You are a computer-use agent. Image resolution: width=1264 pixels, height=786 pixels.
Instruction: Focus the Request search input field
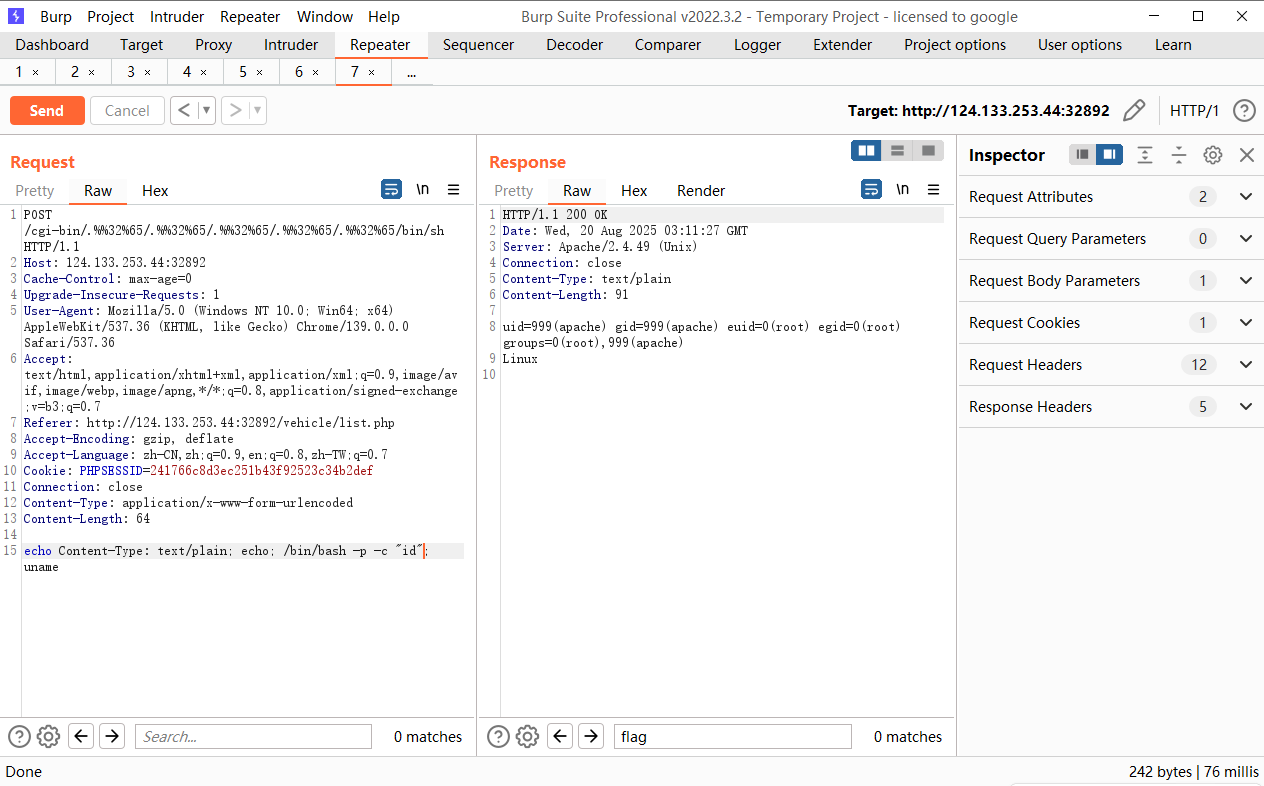pyautogui.click(x=253, y=737)
